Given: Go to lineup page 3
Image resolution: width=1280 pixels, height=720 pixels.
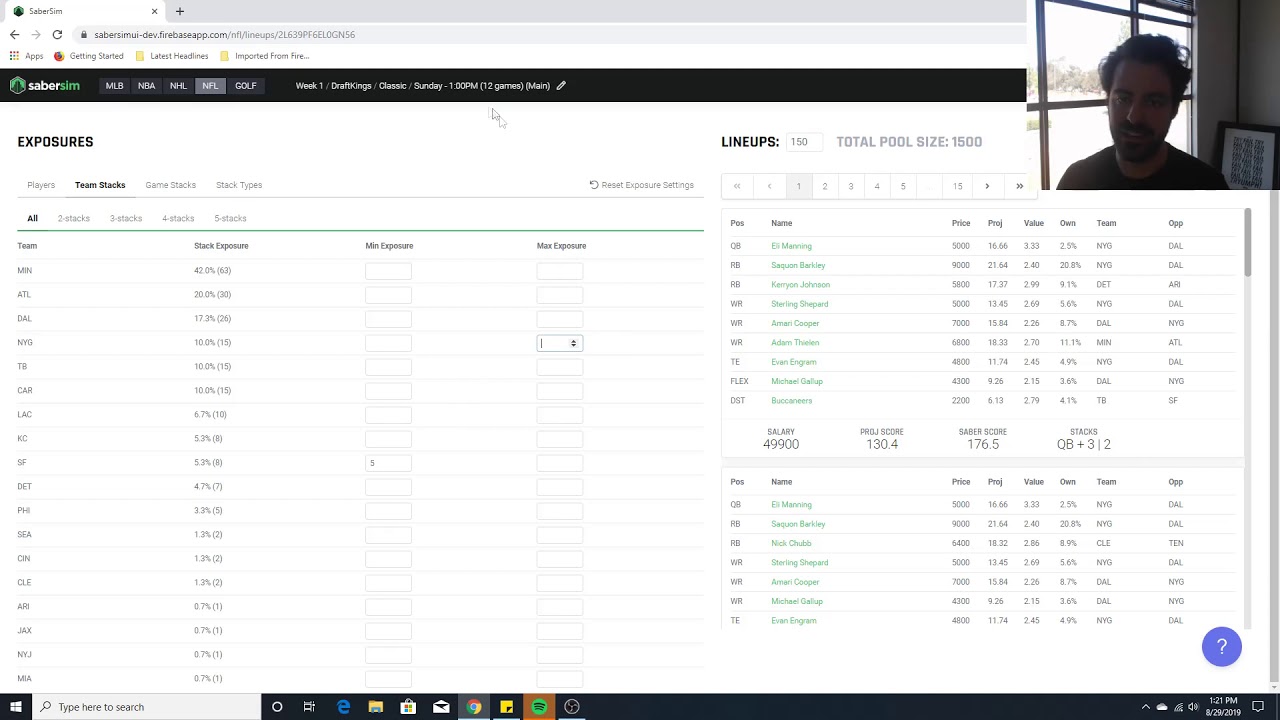Looking at the screenshot, I should 851,186.
